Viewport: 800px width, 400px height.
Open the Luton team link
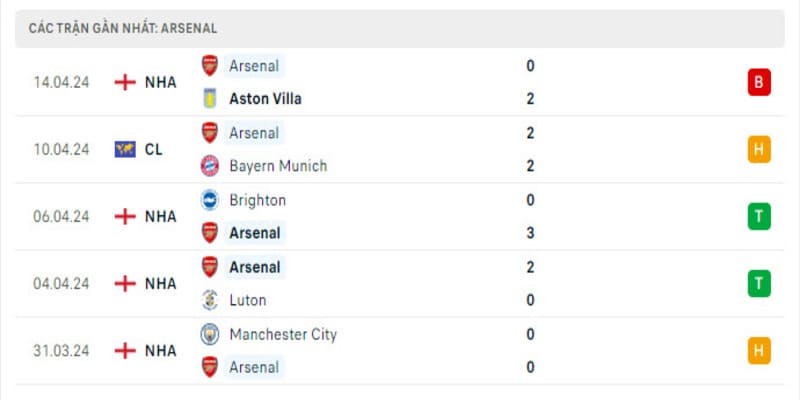[x=247, y=299]
